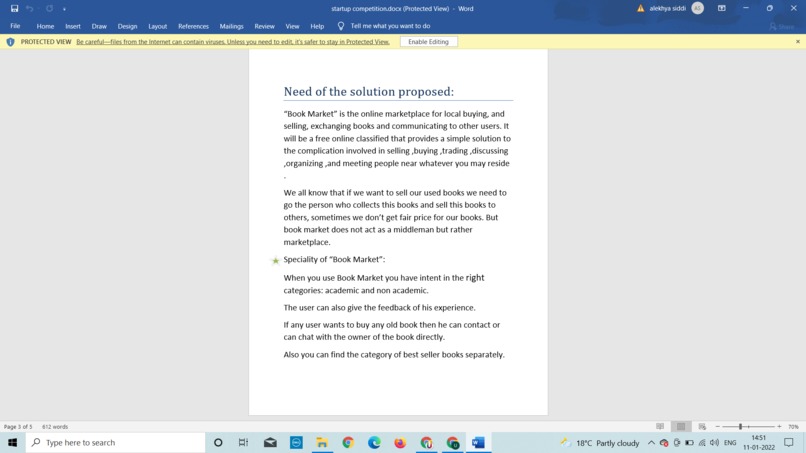
Task: Click the zoom in plus button
Action: coord(779,426)
